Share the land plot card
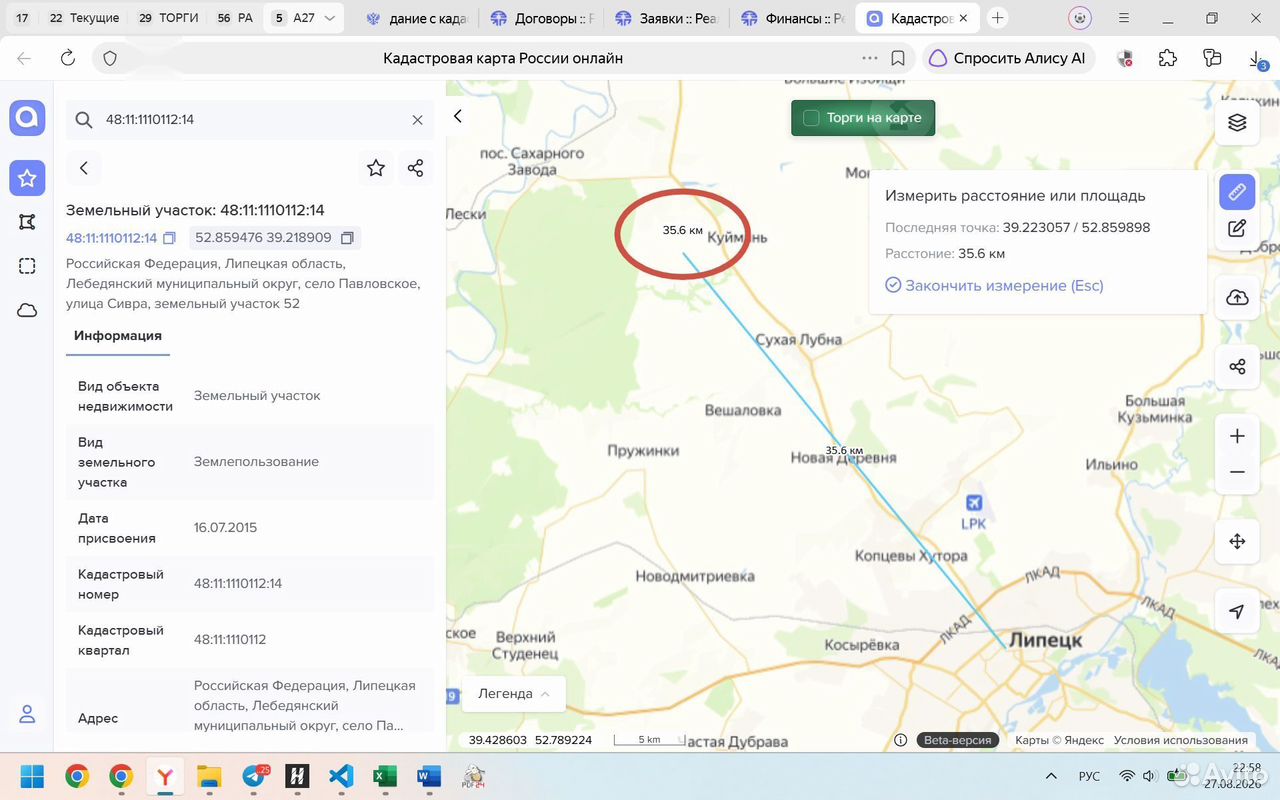The image size is (1280, 800). (416, 168)
